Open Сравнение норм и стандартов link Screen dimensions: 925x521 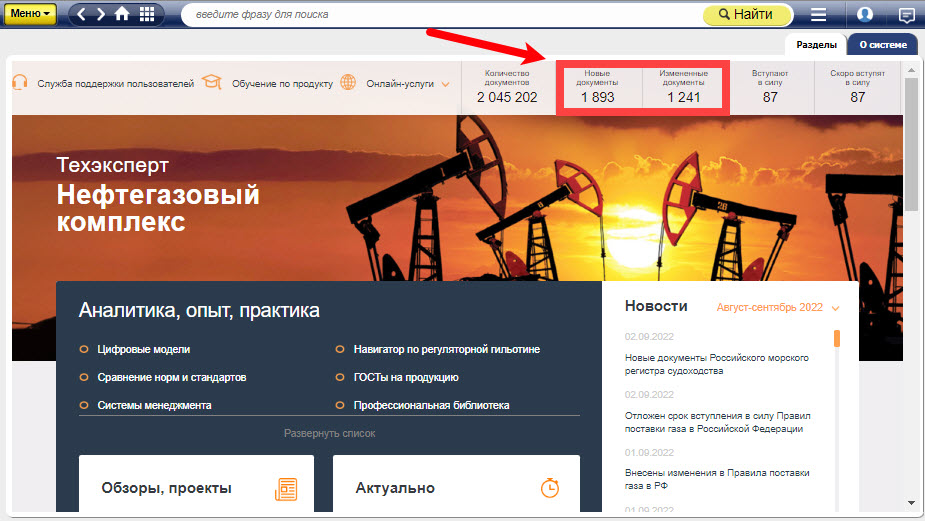point(172,377)
